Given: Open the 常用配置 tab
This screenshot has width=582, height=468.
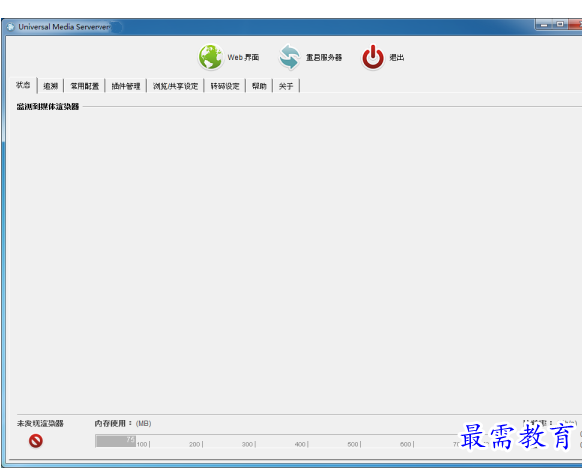Looking at the screenshot, I should point(85,86).
